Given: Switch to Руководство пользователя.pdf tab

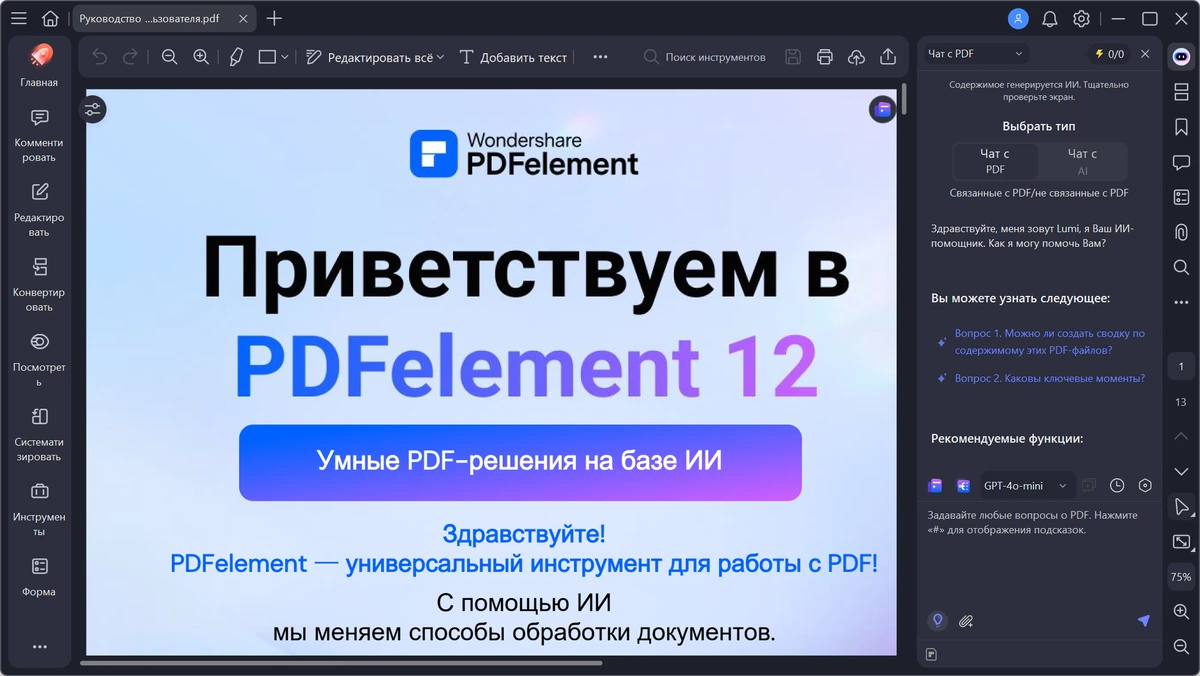Looking at the screenshot, I should [x=150, y=18].
